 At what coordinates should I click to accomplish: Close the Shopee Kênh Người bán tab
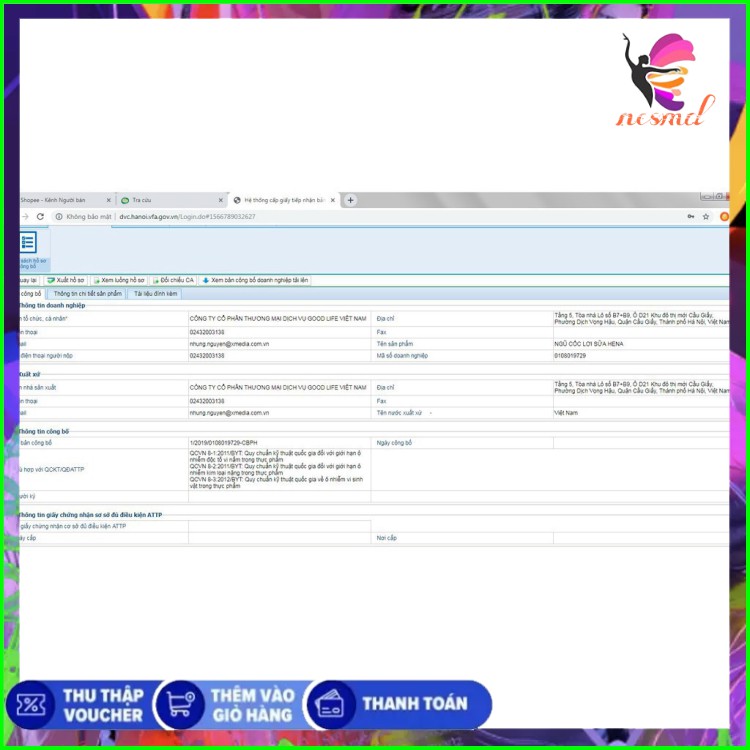click(108, 200)
